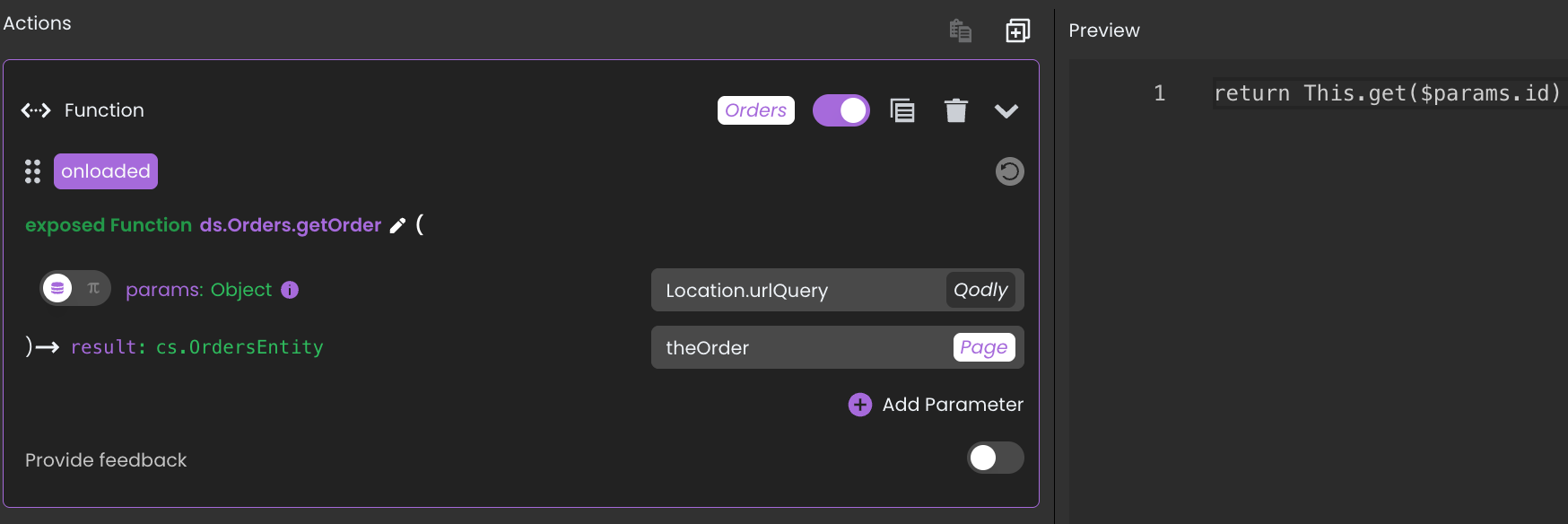Click Add Parameter
This screenshot has width=1568, height=524.
pyautogui.click(x=936, y=405)
